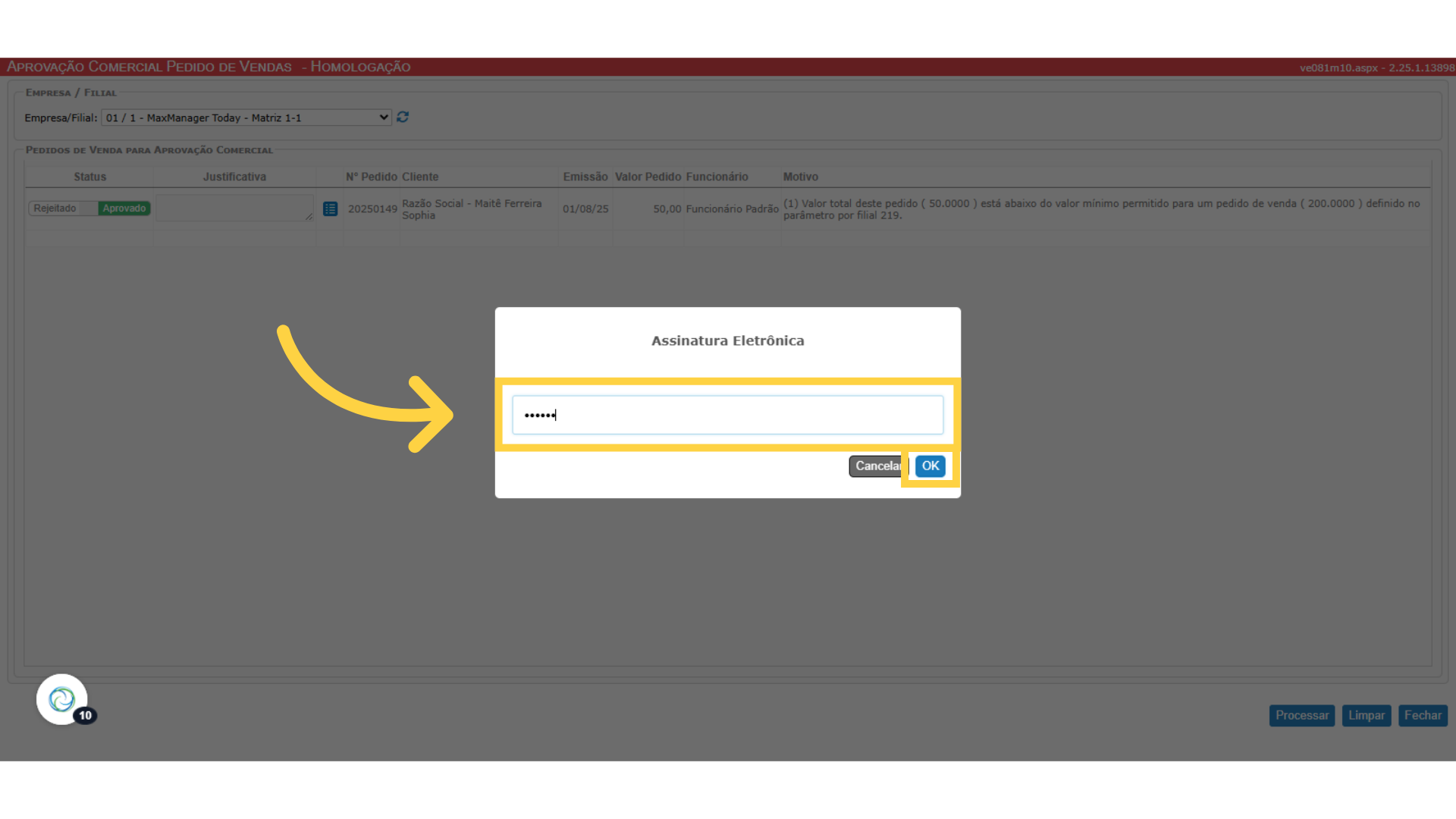
Task: Click the Aprovação Comercial Pedido de Vendas title
Action: tap(149, 67)
